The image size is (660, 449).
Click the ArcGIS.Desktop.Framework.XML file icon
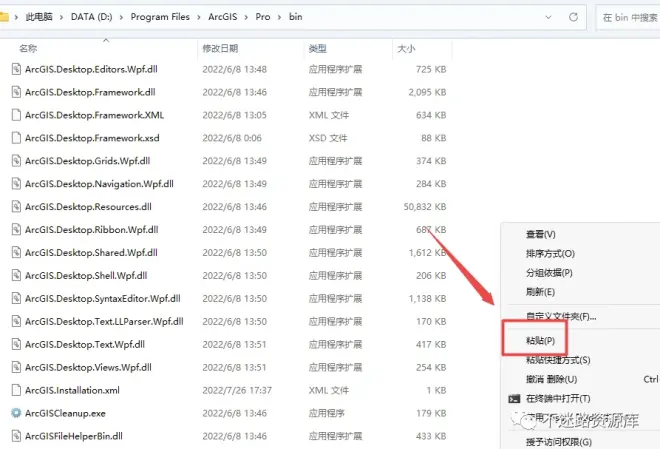click(x=16, y=115)
